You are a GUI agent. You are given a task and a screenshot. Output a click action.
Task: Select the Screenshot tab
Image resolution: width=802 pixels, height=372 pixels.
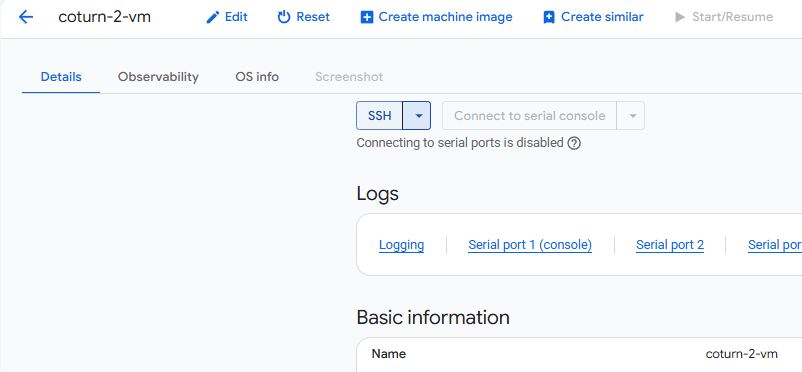click(349, 77)
